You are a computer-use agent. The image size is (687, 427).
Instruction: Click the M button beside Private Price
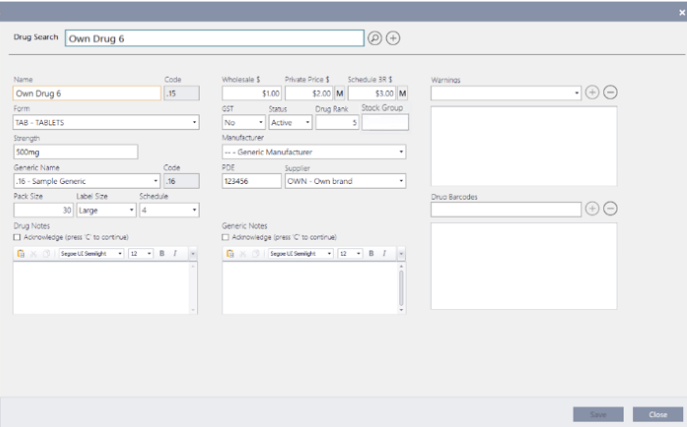(x=340, y=93)
